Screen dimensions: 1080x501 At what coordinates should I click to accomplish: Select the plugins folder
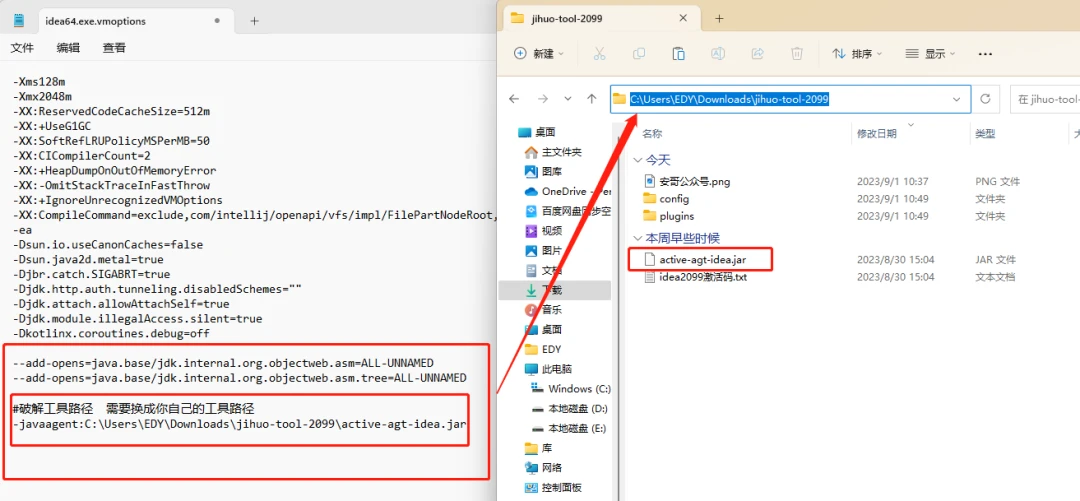click(x=676, y=216)
